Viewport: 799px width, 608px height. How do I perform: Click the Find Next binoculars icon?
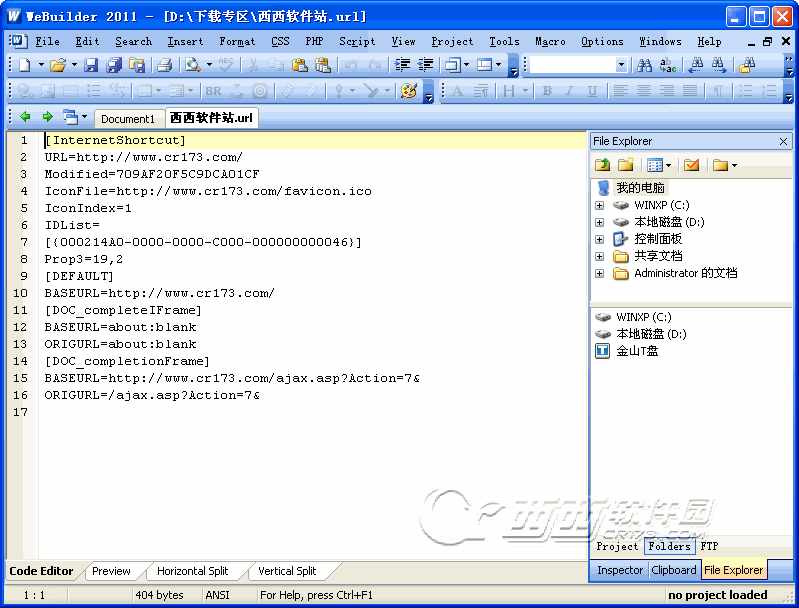click(x=718, y=65)
